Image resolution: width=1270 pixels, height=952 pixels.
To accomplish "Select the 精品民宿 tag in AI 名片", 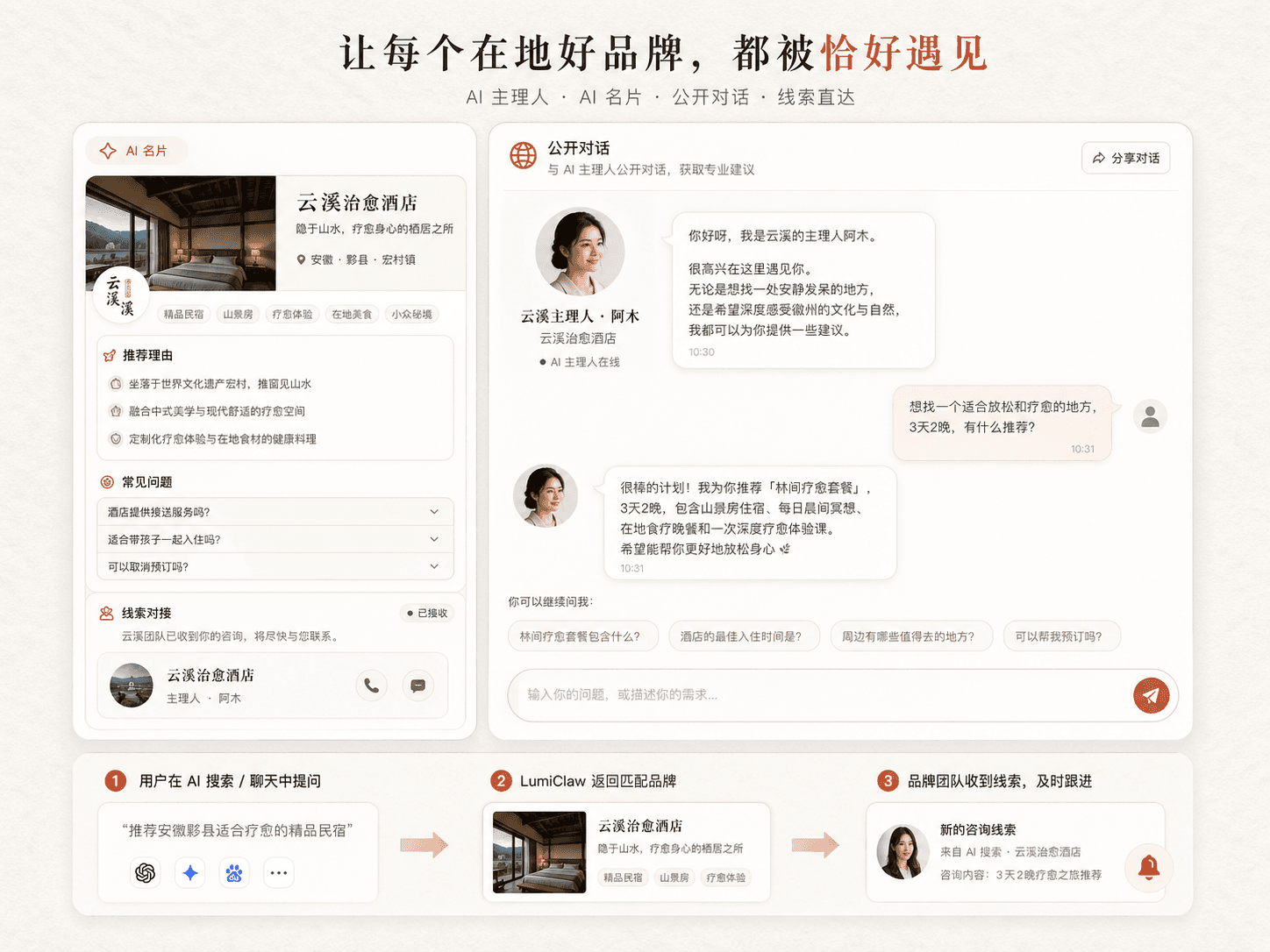I will point(184,314).
